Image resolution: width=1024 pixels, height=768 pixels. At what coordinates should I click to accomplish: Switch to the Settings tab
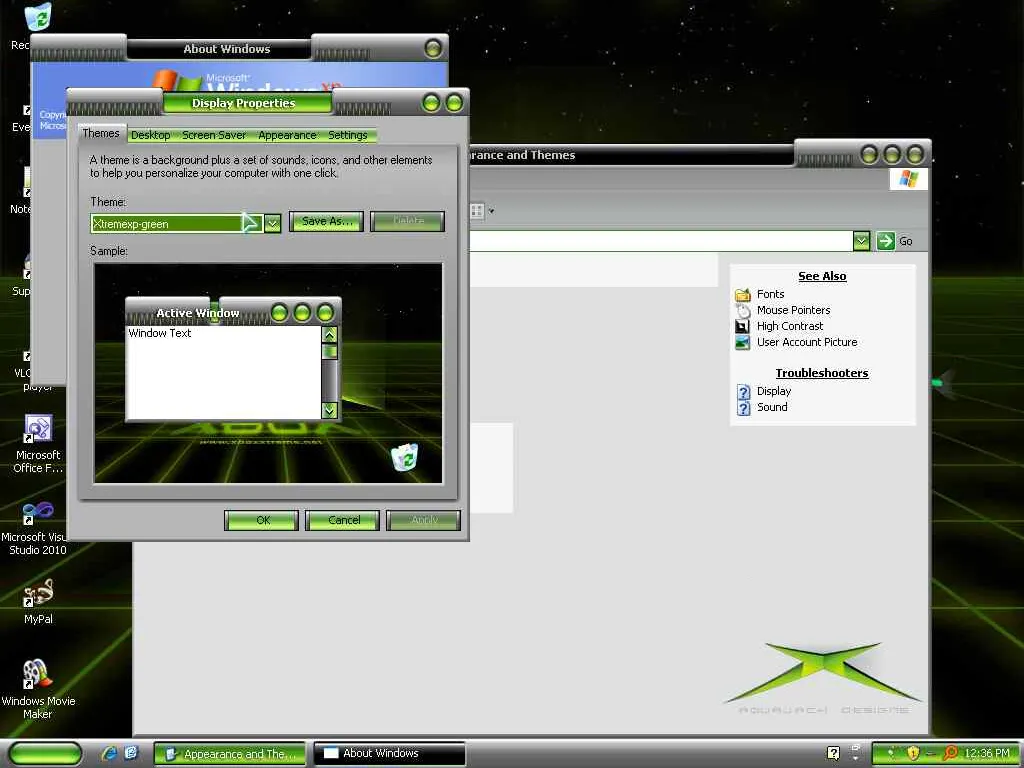tap(347, 135)
